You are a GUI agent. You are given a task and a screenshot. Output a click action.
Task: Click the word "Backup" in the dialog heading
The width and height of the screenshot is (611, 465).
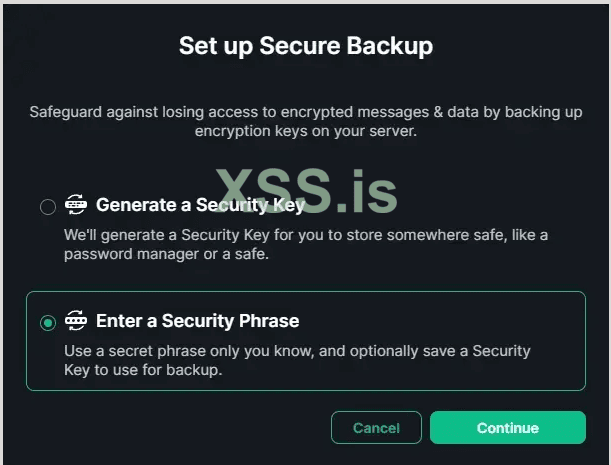point(393,46)
